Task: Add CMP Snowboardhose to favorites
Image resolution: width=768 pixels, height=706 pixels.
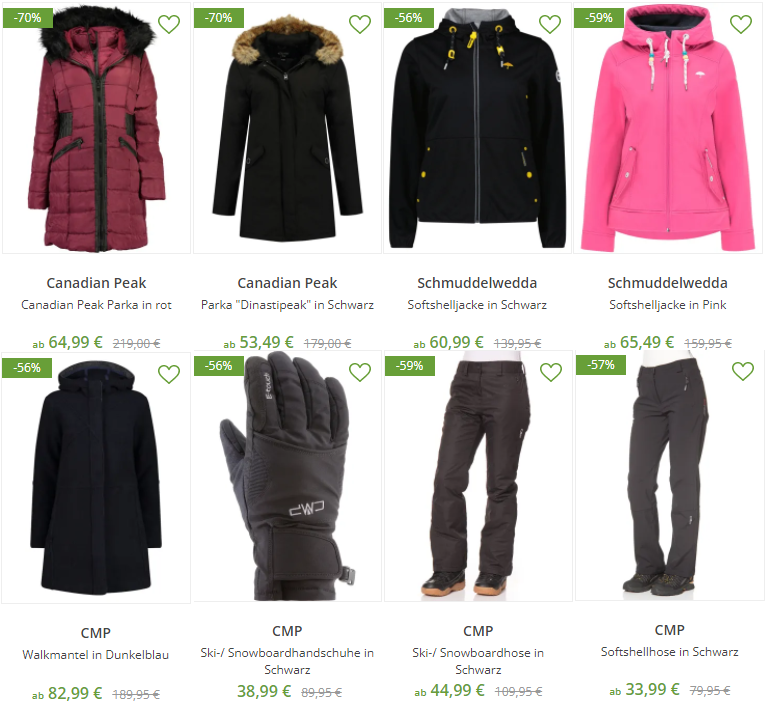Action: point(551,372)
